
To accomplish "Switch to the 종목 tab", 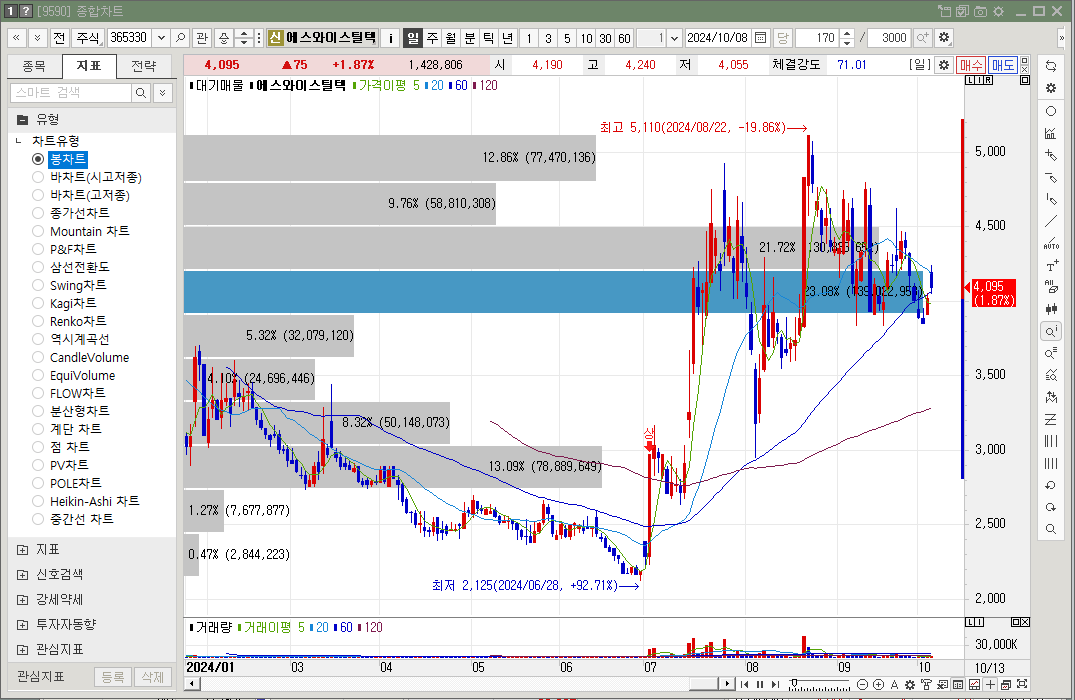I will [34, 66].
